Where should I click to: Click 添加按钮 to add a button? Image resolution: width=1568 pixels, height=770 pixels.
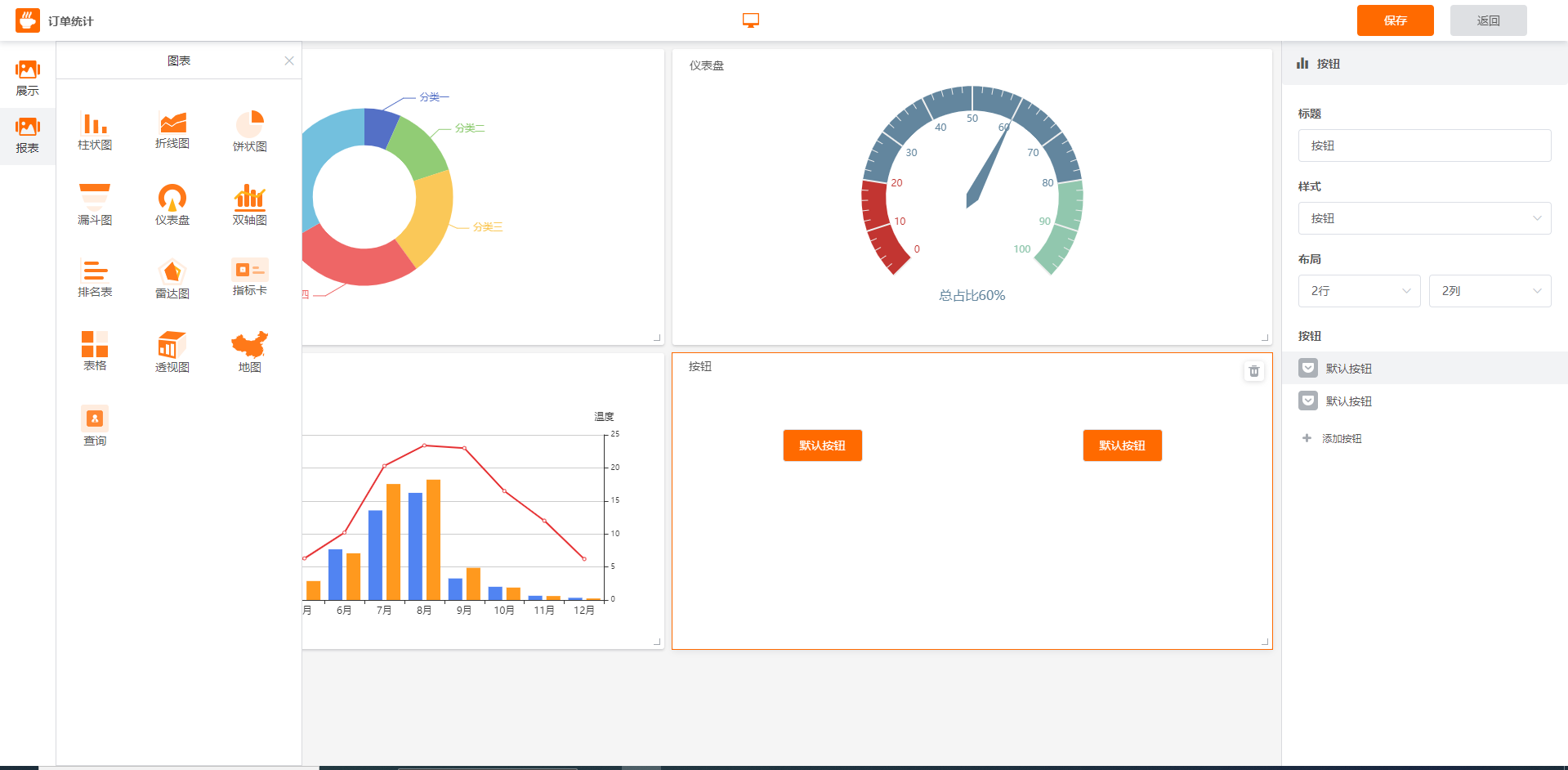coord(1342,439)
